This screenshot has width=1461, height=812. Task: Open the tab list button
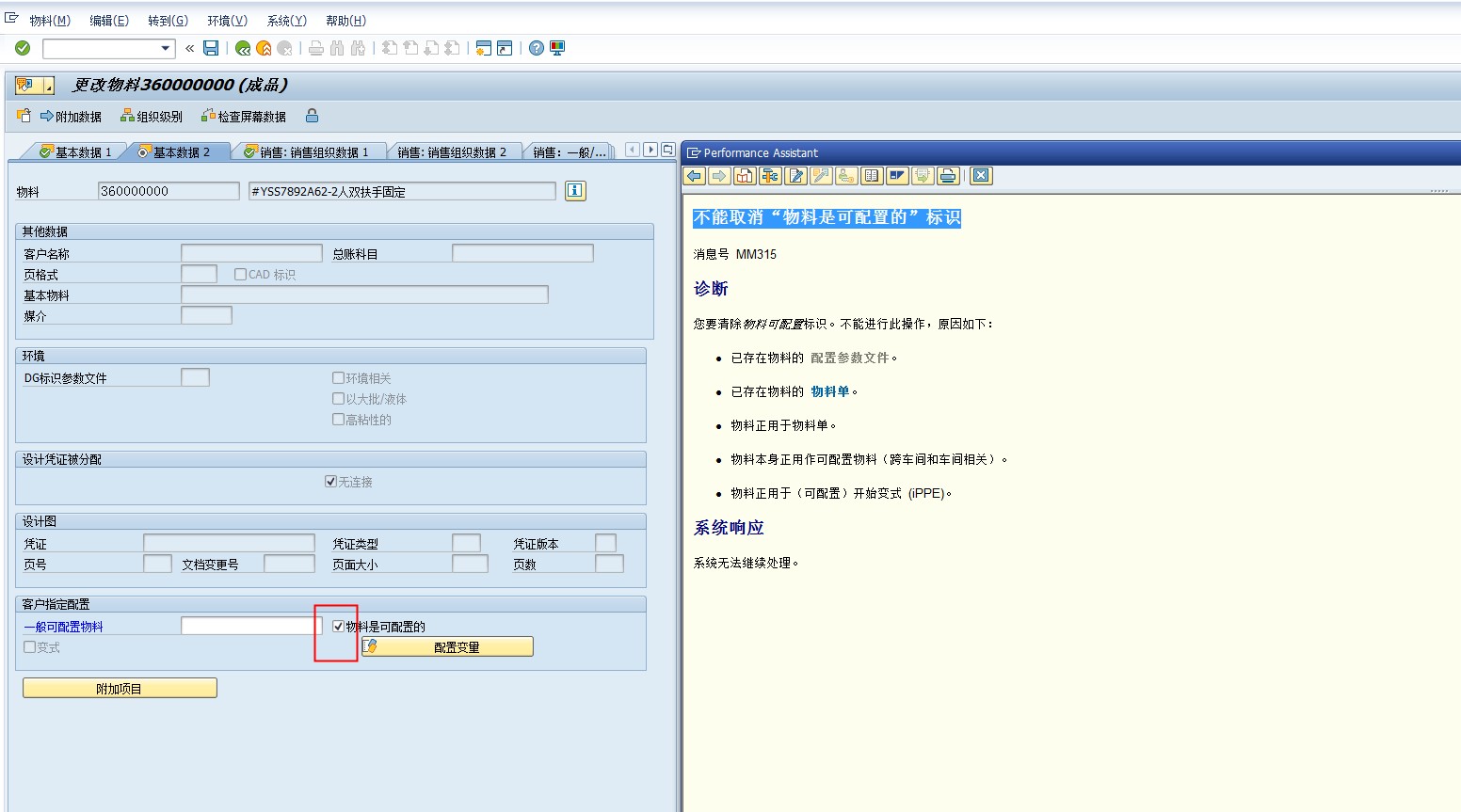pos(668,150)
